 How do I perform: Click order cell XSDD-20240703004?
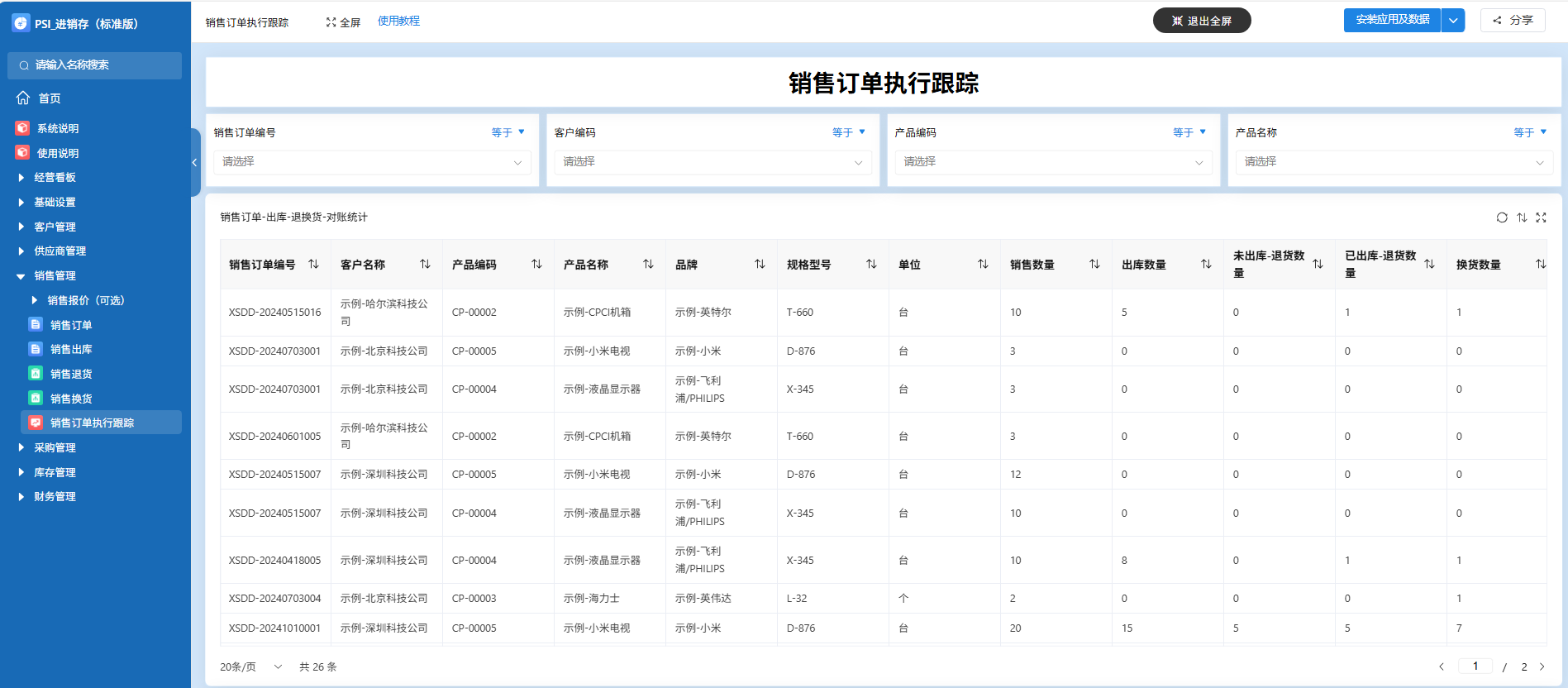274,599
